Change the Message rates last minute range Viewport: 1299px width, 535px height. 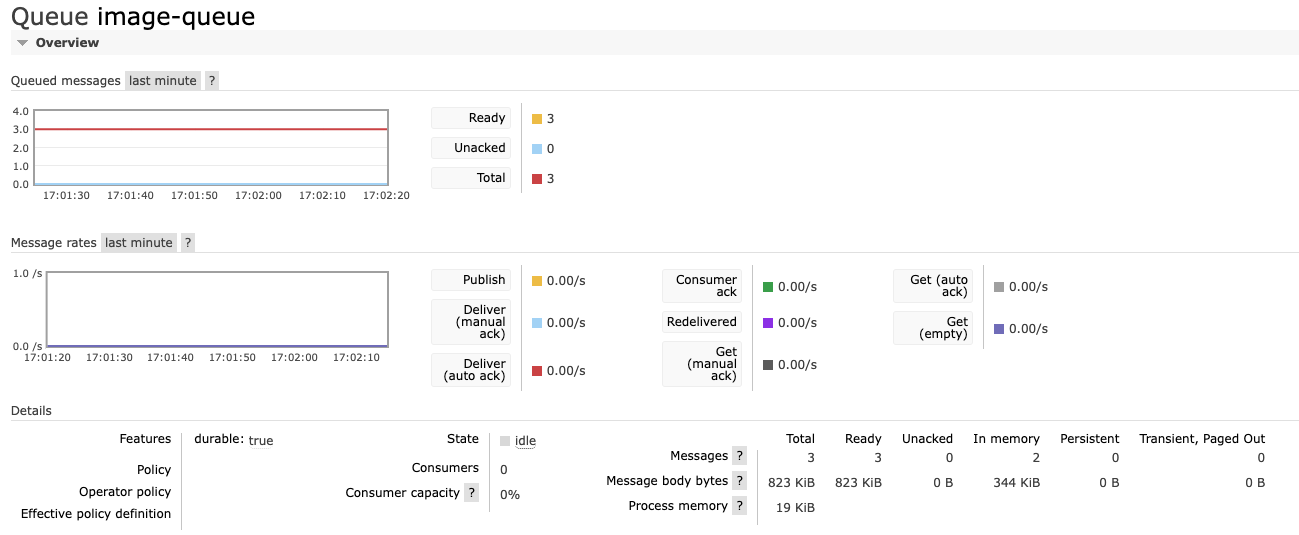[x=139, y=243]
